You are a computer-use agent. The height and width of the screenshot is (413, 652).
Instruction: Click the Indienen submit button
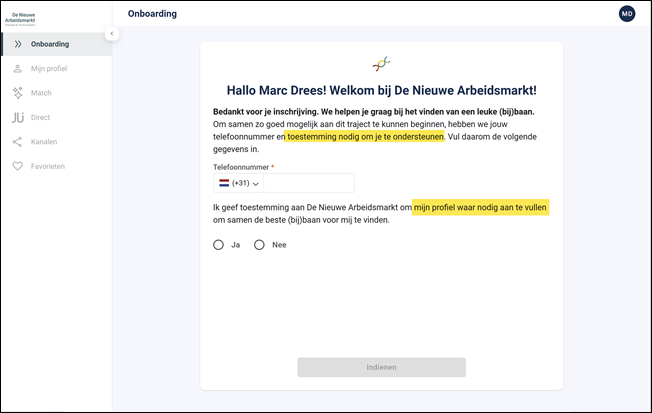381,367
